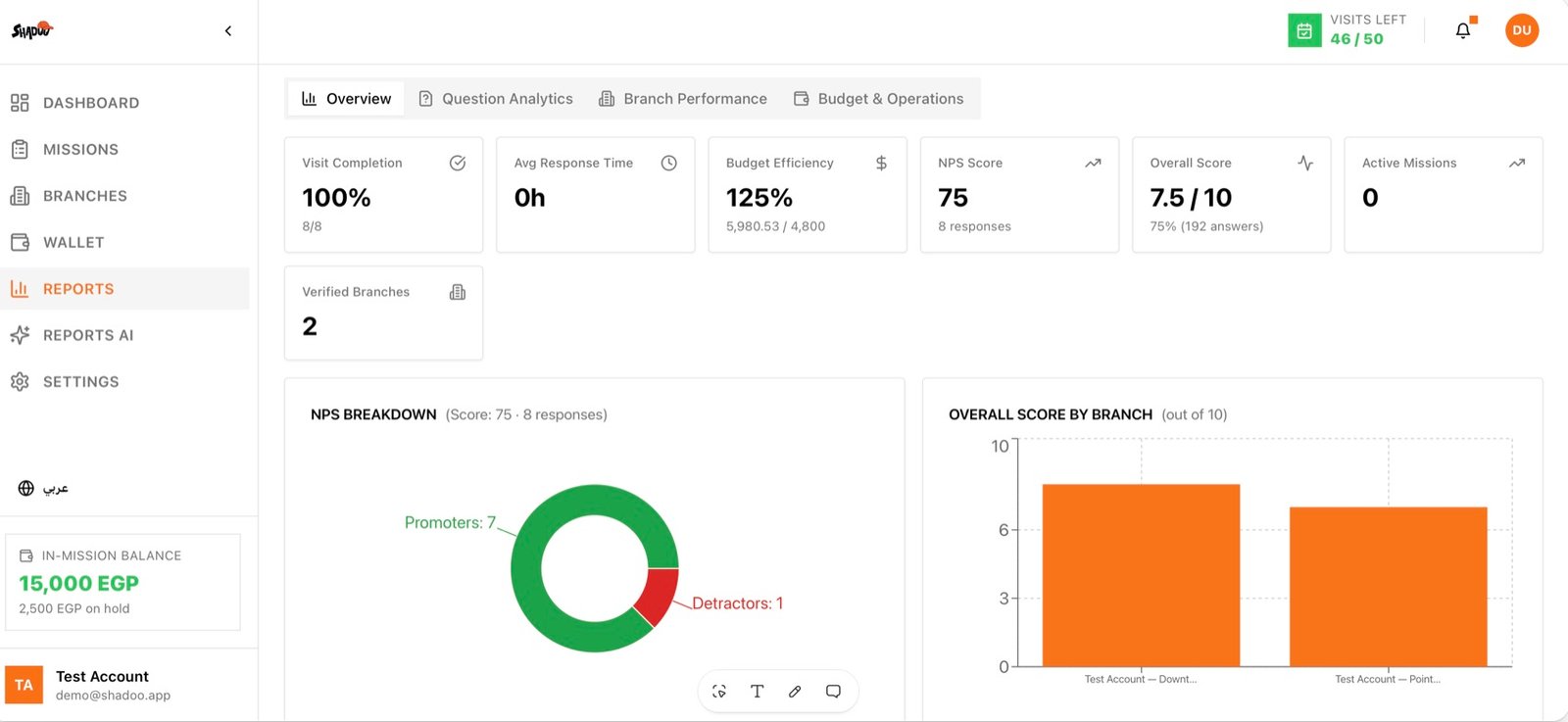
Task: Click the NPS 8 responses text
Action: point(974,226)
